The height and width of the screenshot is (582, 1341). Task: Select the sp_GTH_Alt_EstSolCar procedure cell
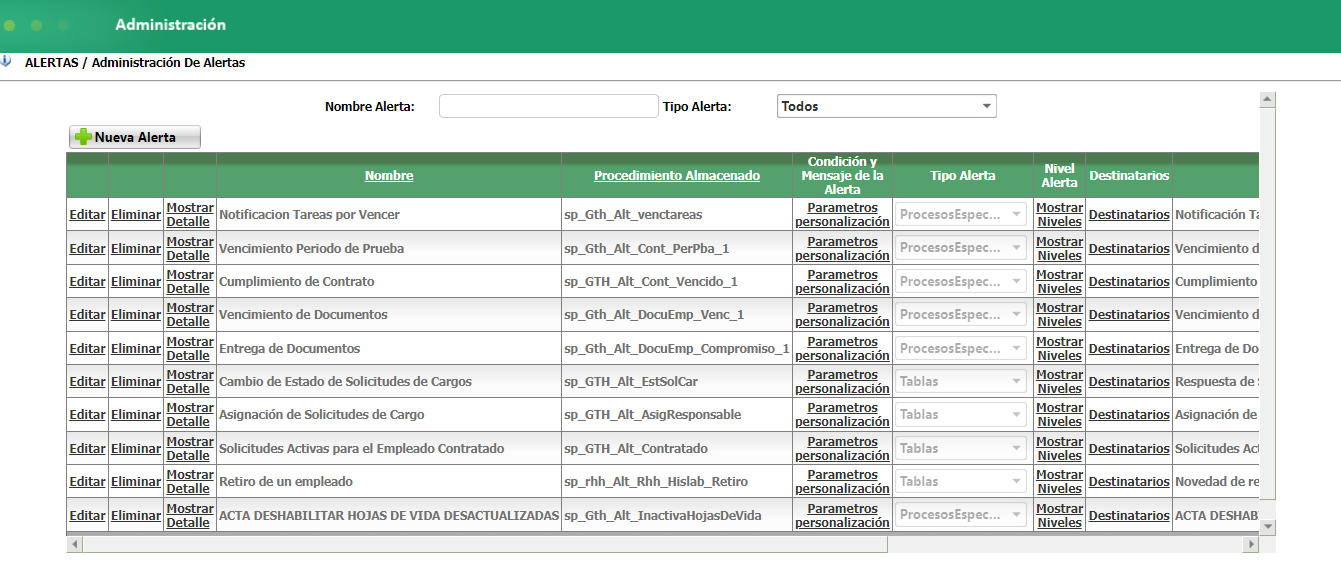pyautogui.click(x=677, y=382)
